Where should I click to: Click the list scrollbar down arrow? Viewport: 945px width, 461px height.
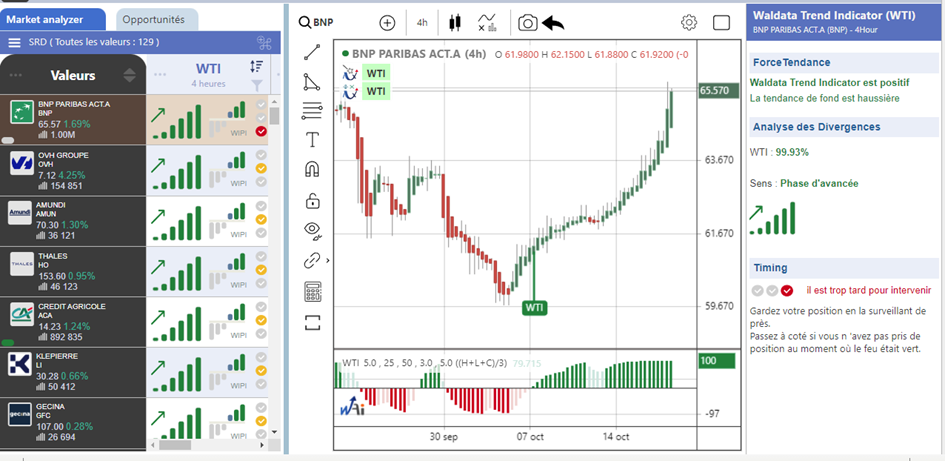[274, 432]
